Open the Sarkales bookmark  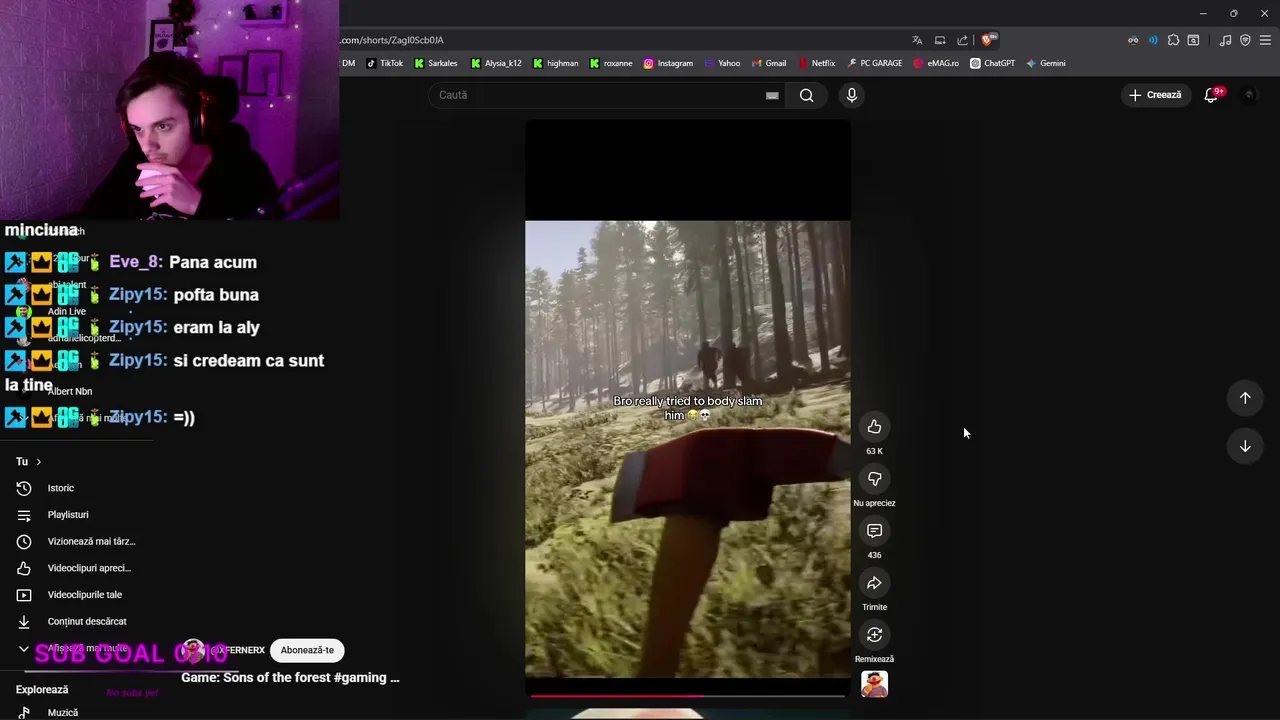(436, 63)
